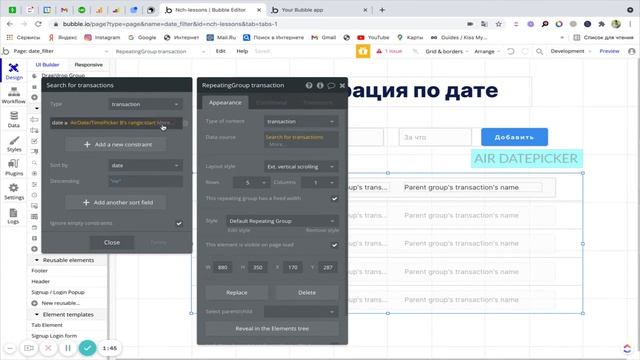Open the Help menu

pyautogui.click(x=242, y=51)
